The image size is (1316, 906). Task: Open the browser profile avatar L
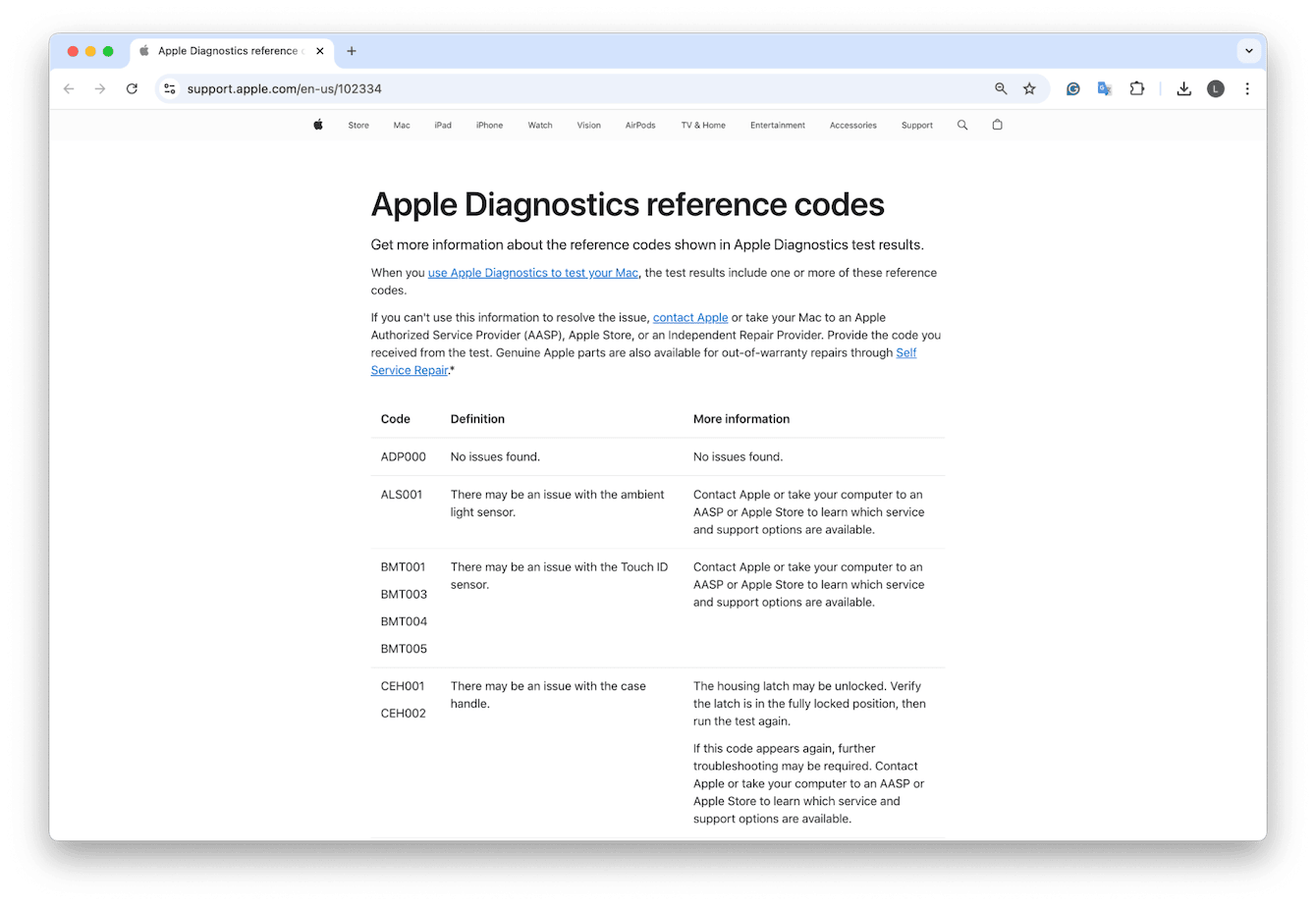[1215, 88]
